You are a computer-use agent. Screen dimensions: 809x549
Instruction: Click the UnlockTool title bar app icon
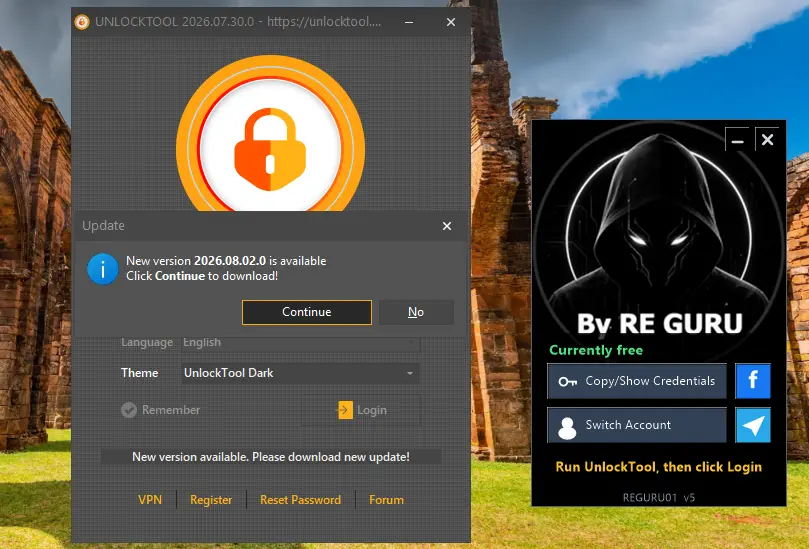point(82,22)
